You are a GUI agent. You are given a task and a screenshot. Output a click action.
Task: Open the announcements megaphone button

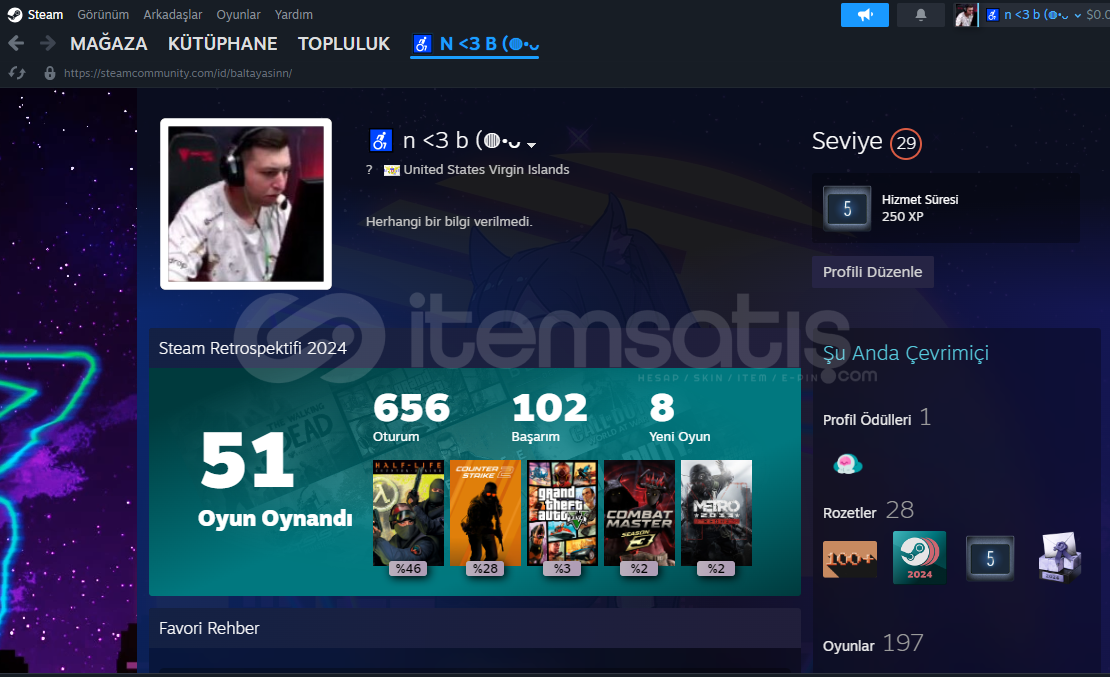[864, 15]
